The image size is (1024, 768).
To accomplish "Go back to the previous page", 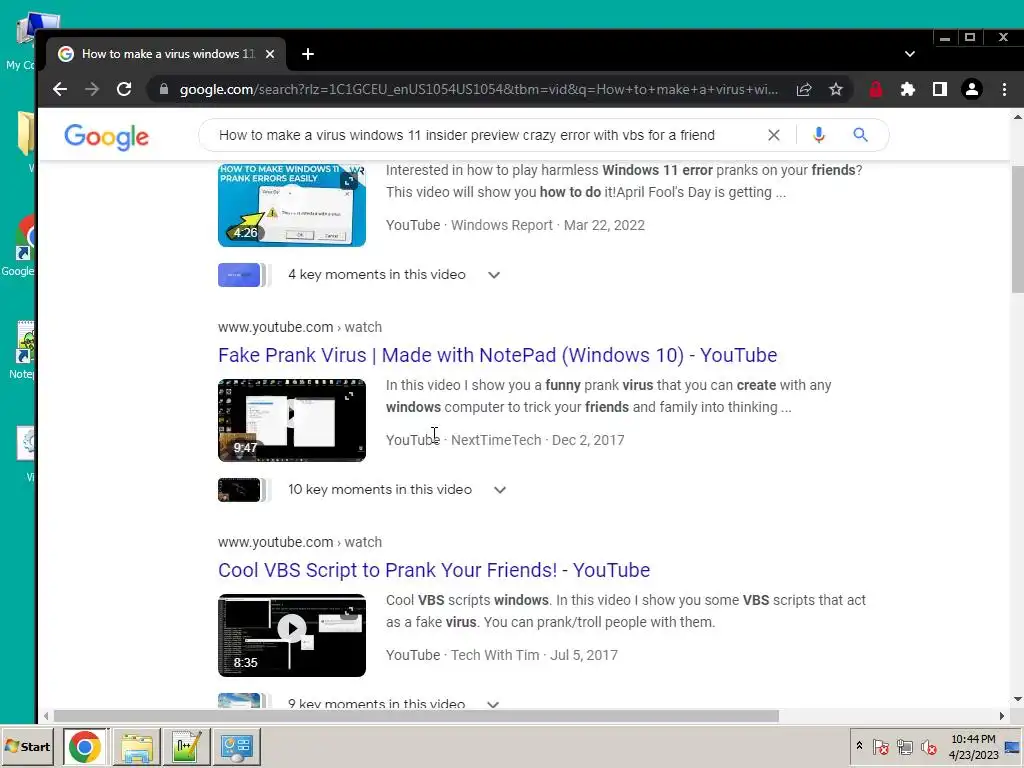I will (x=60, y=89).
